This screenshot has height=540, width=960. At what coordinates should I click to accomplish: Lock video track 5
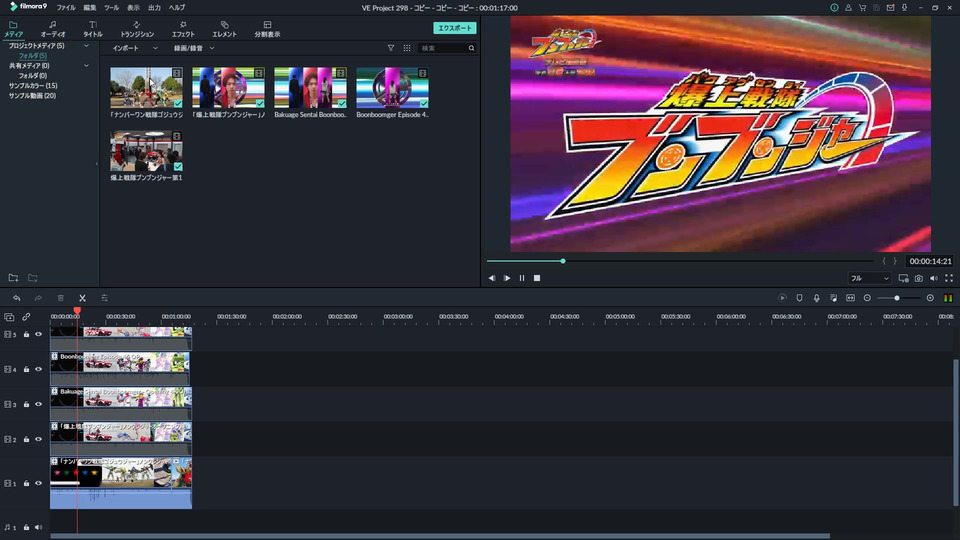pyautogui.click(x=26, y=334)
